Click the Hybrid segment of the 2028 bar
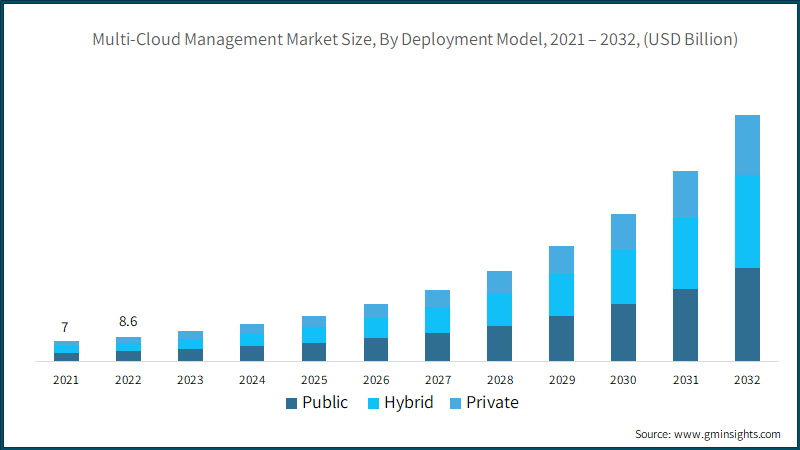Image resolution: width=800 pixels, height=450 pixels. [x=499, y=310]
